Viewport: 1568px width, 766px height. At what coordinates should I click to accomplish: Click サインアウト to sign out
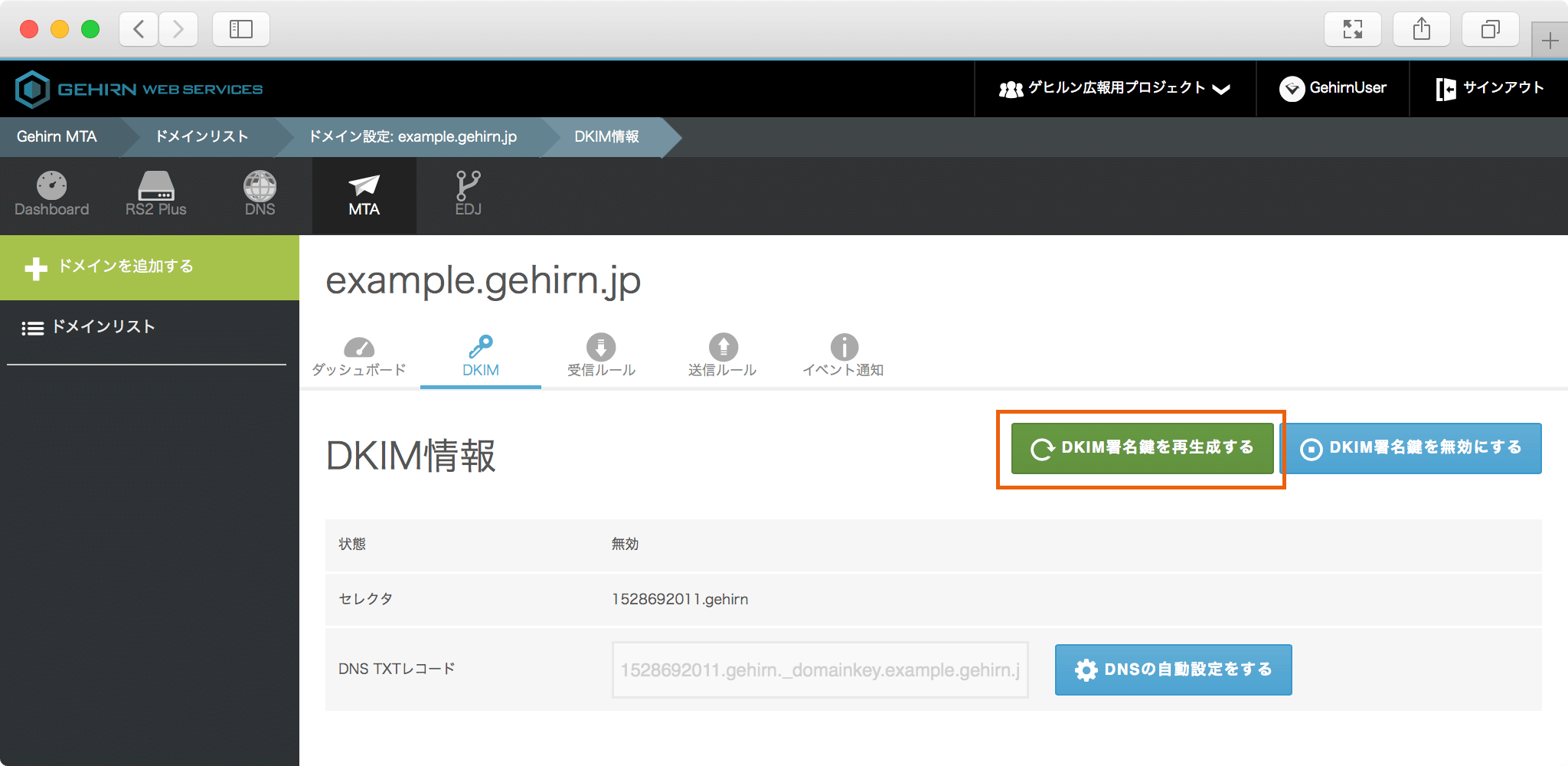pos(1490,89)
